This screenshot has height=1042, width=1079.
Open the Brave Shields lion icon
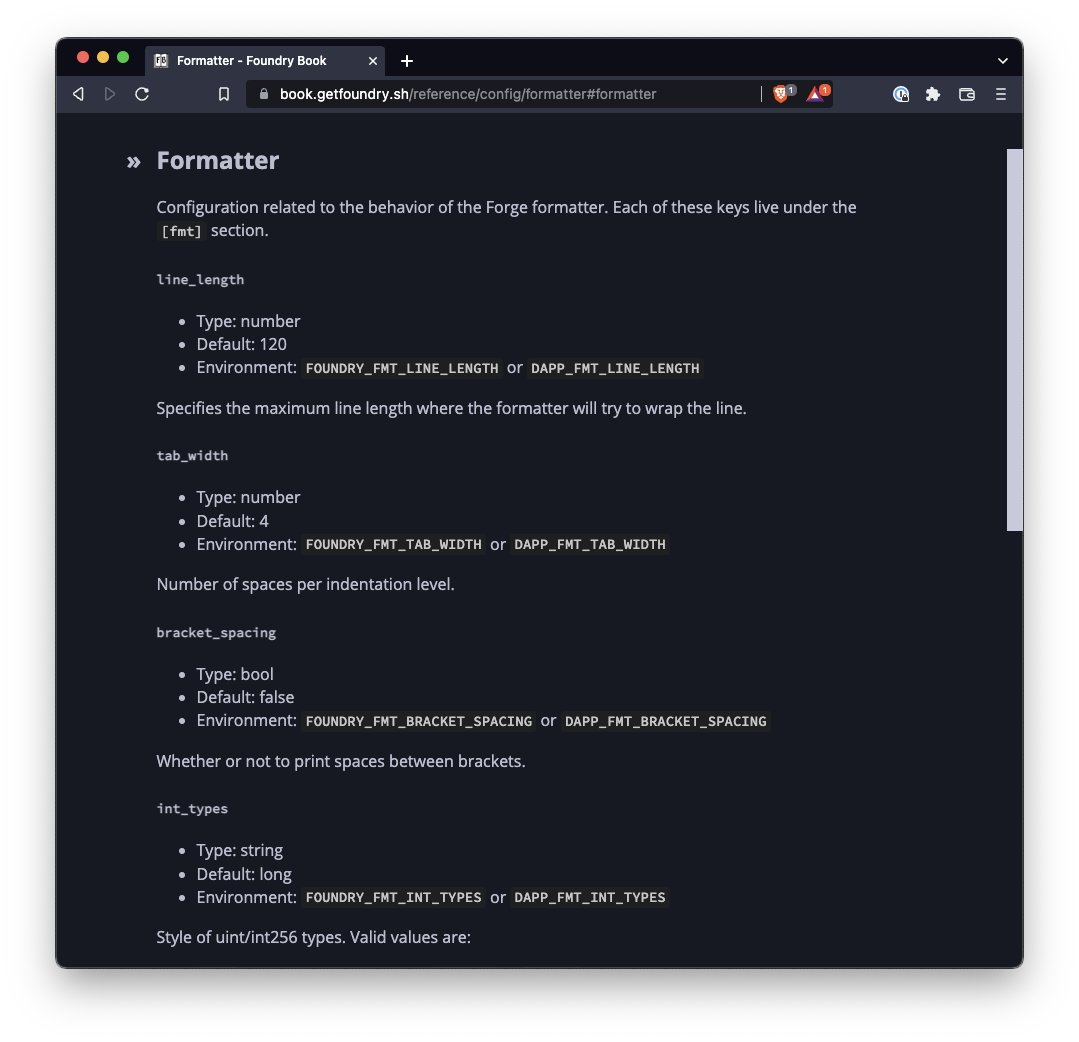tap(782, 94)
